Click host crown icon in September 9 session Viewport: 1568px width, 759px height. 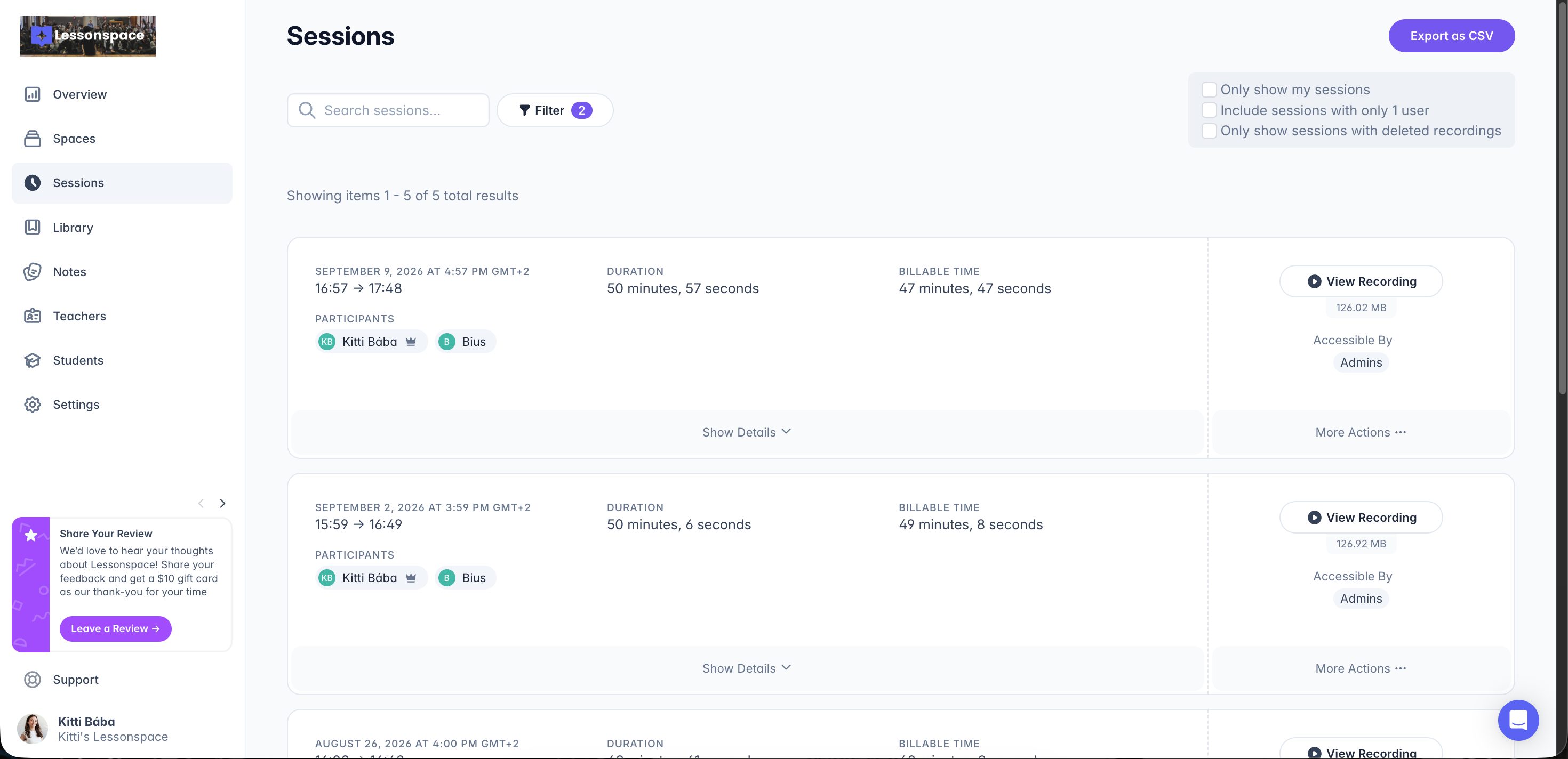[411, 341]
